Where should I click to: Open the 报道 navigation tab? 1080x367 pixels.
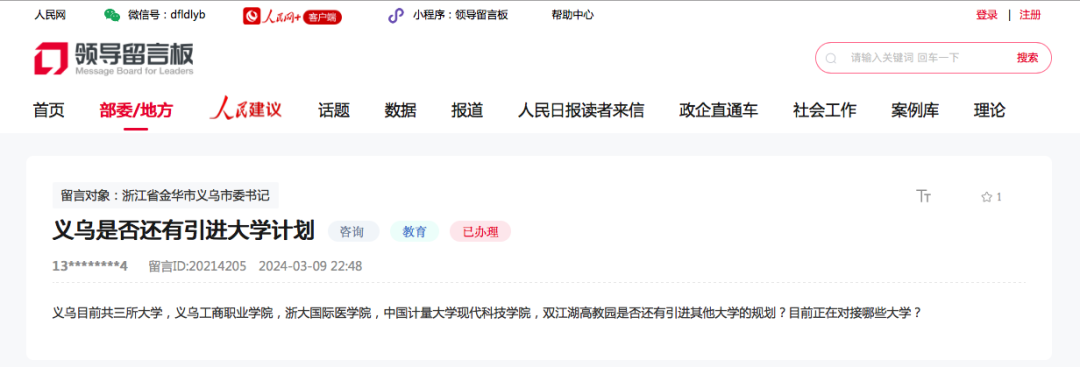(x=467, y=110)
